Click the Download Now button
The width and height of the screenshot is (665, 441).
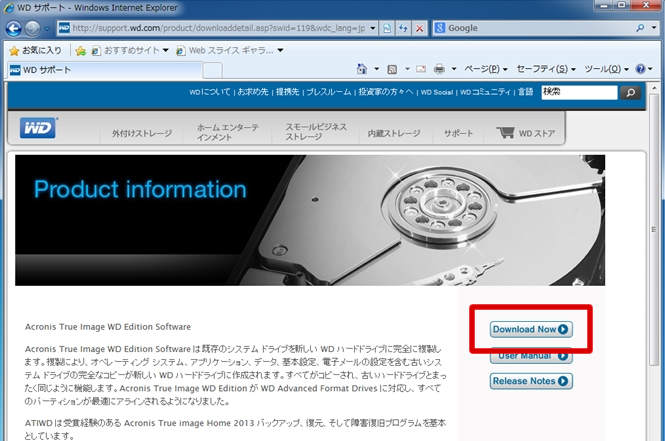coord(531,329)
